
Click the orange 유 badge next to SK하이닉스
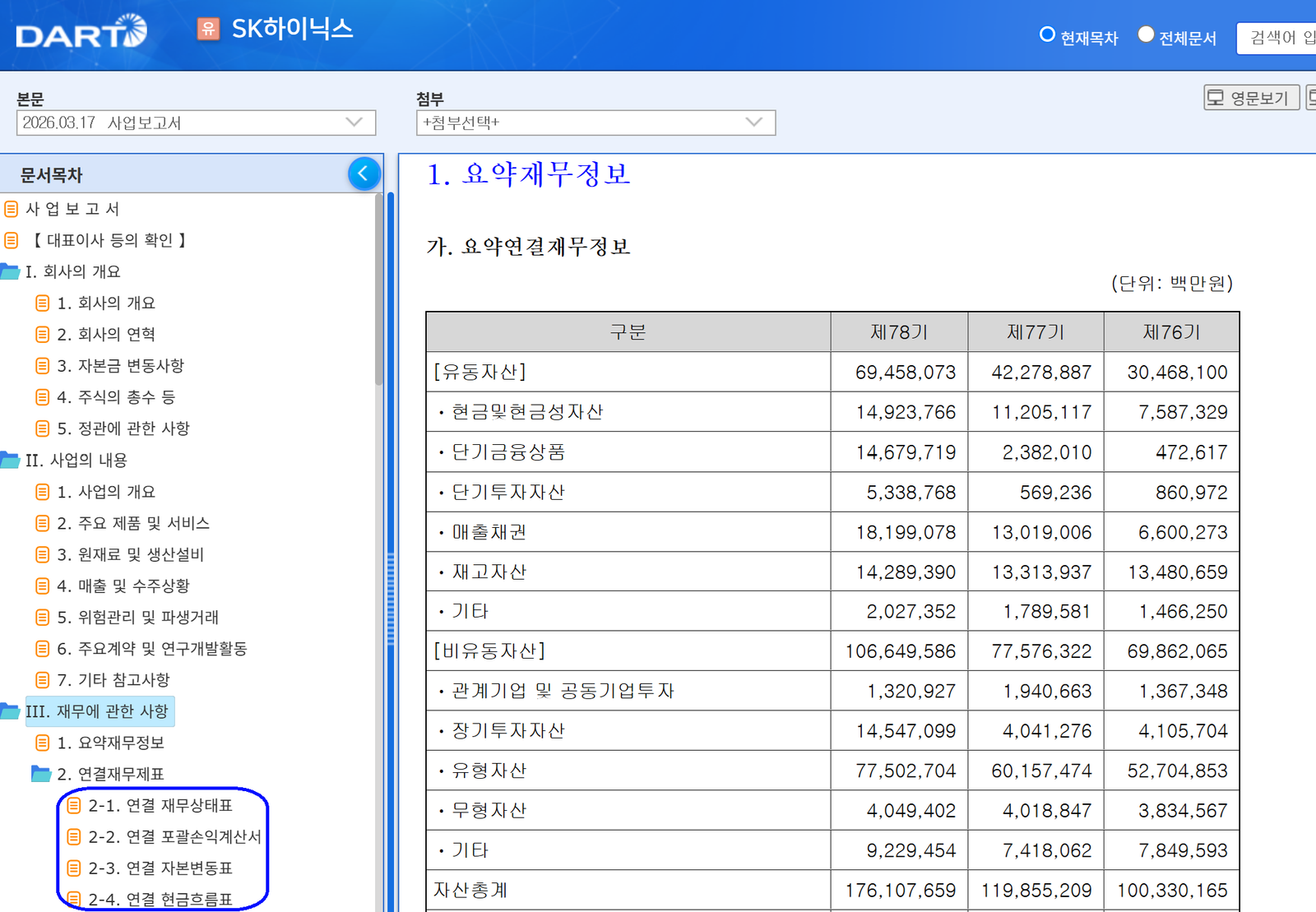pyautogui.click(x=208, y=30)
